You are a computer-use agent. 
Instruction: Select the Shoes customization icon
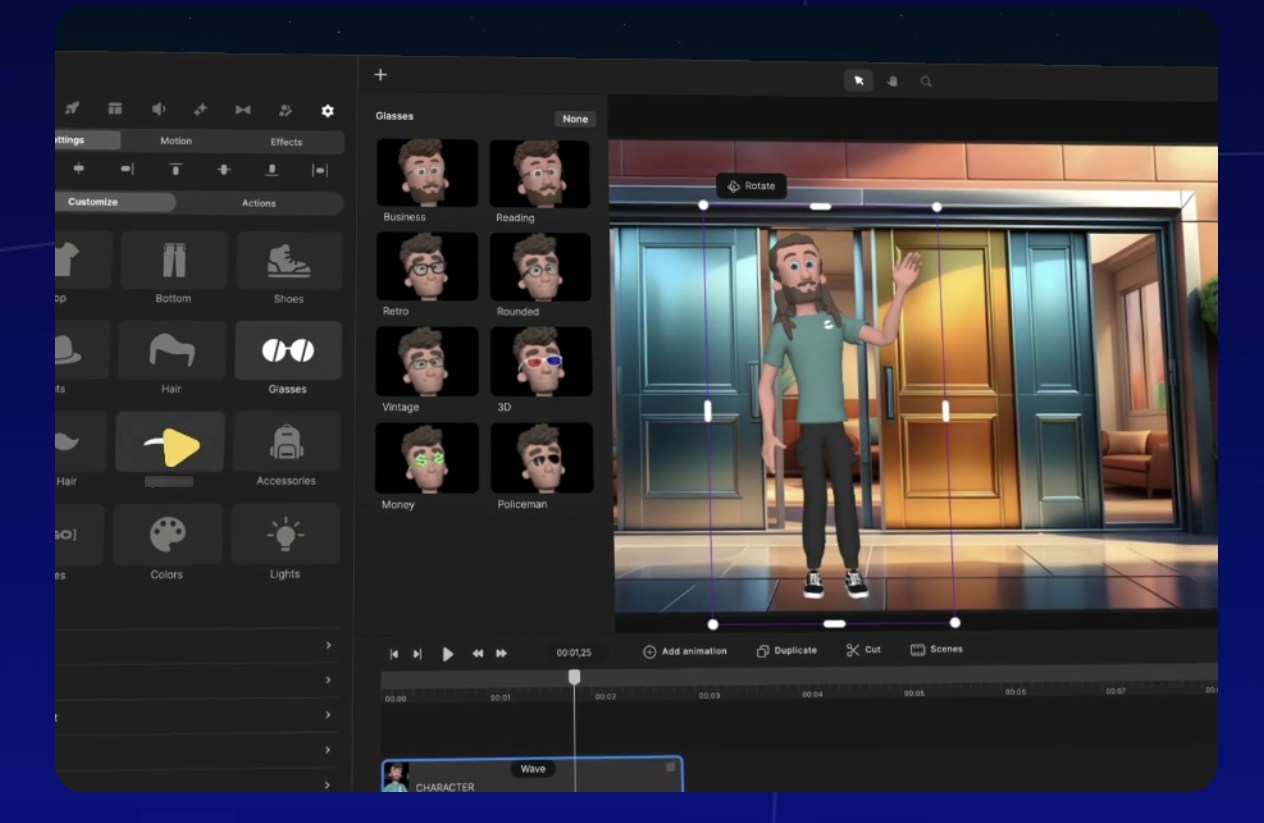click(288, 262)
